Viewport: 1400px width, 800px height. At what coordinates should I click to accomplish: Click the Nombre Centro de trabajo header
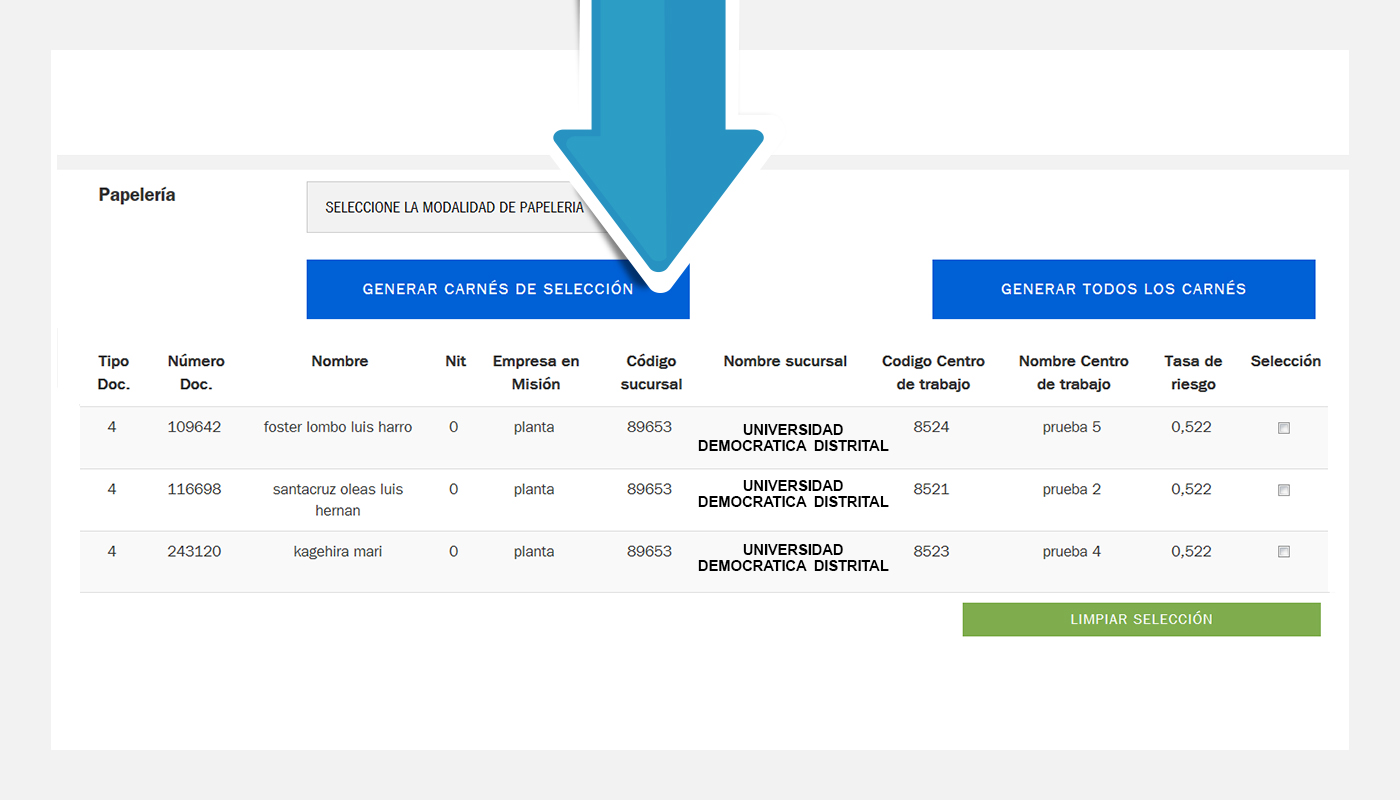[x=1073, y=372]
